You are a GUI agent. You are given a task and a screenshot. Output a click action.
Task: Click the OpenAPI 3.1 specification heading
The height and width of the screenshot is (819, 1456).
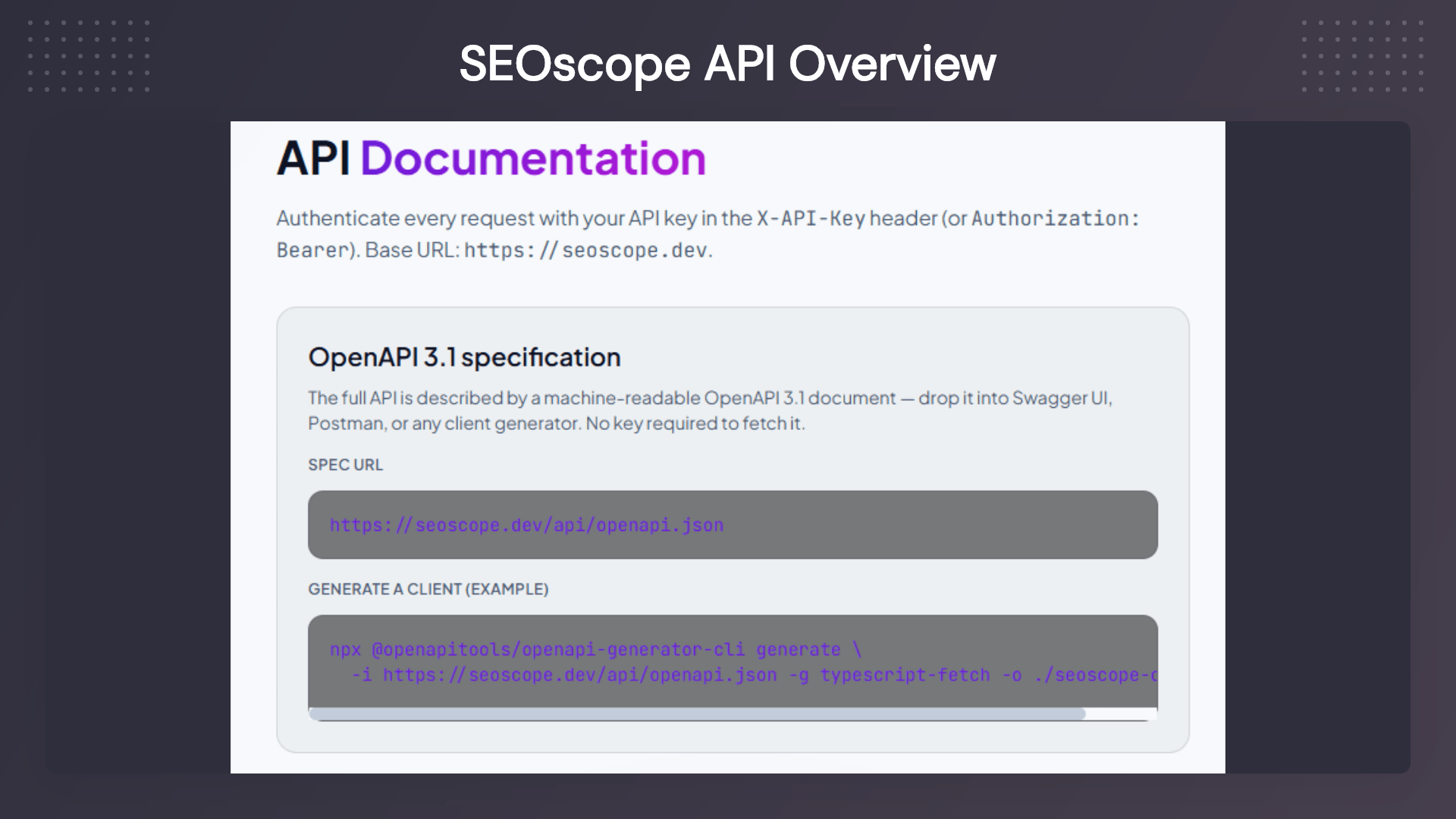click(x=464, y=357)
